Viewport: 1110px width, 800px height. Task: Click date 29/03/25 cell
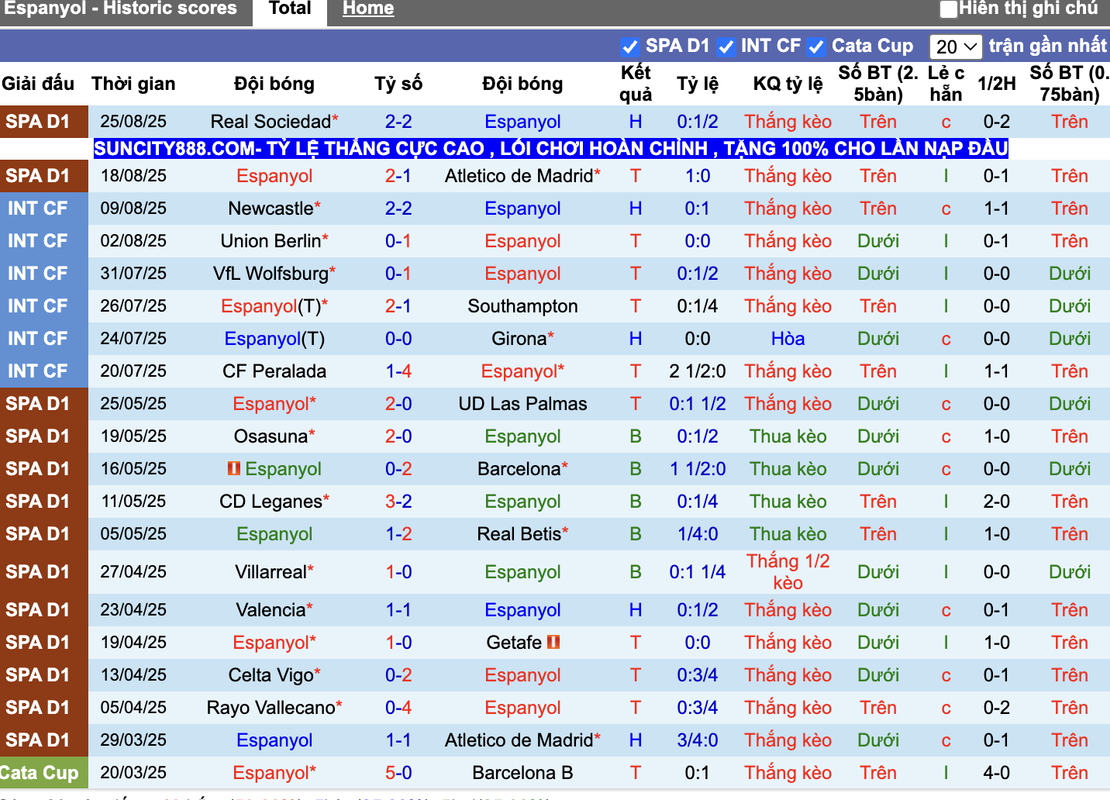(133, 740)
